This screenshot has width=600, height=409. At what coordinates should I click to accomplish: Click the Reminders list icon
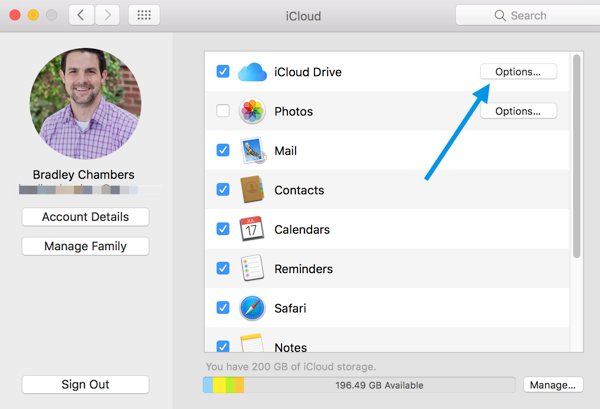[x=252, y=268]
